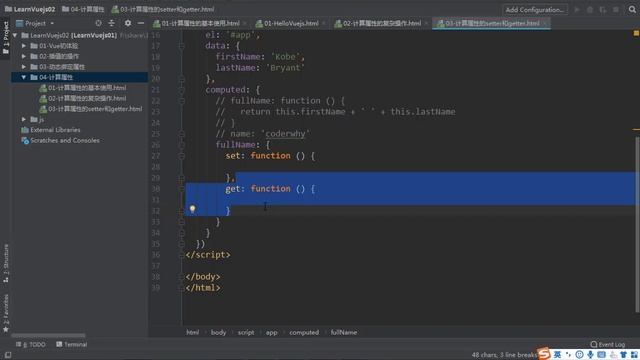Screen dimensions: 640x360
Task: Click the Sogou emoji face icon
Action: tap(579, 355)
